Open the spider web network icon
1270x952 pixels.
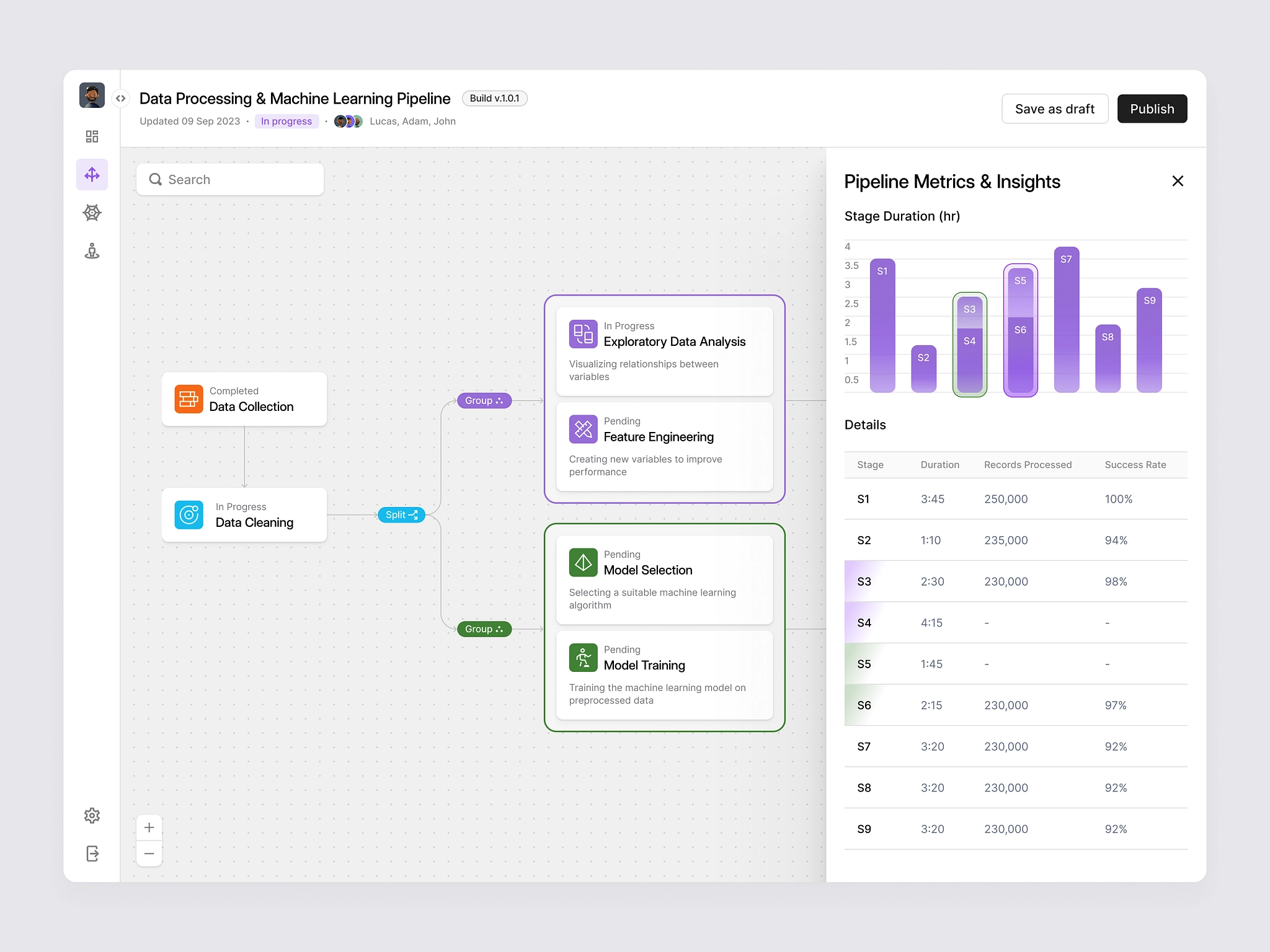pos(92,213)
